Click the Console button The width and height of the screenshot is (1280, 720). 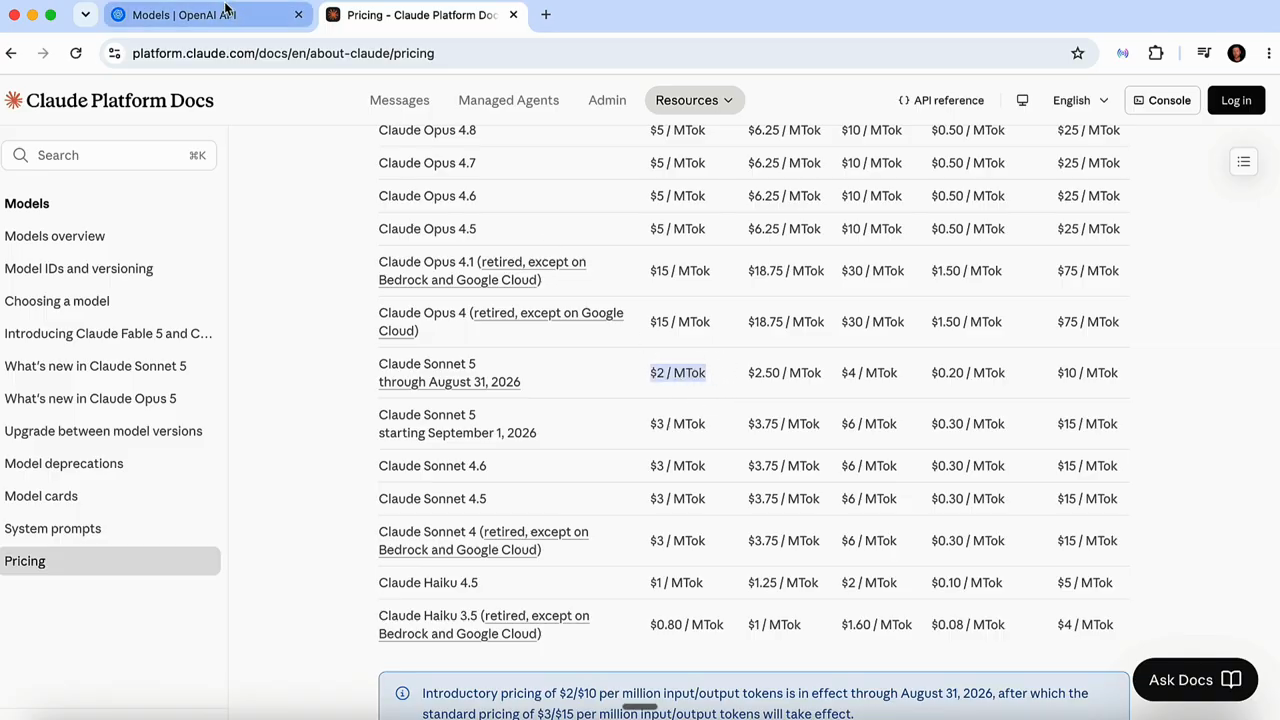click(1162, 100)
